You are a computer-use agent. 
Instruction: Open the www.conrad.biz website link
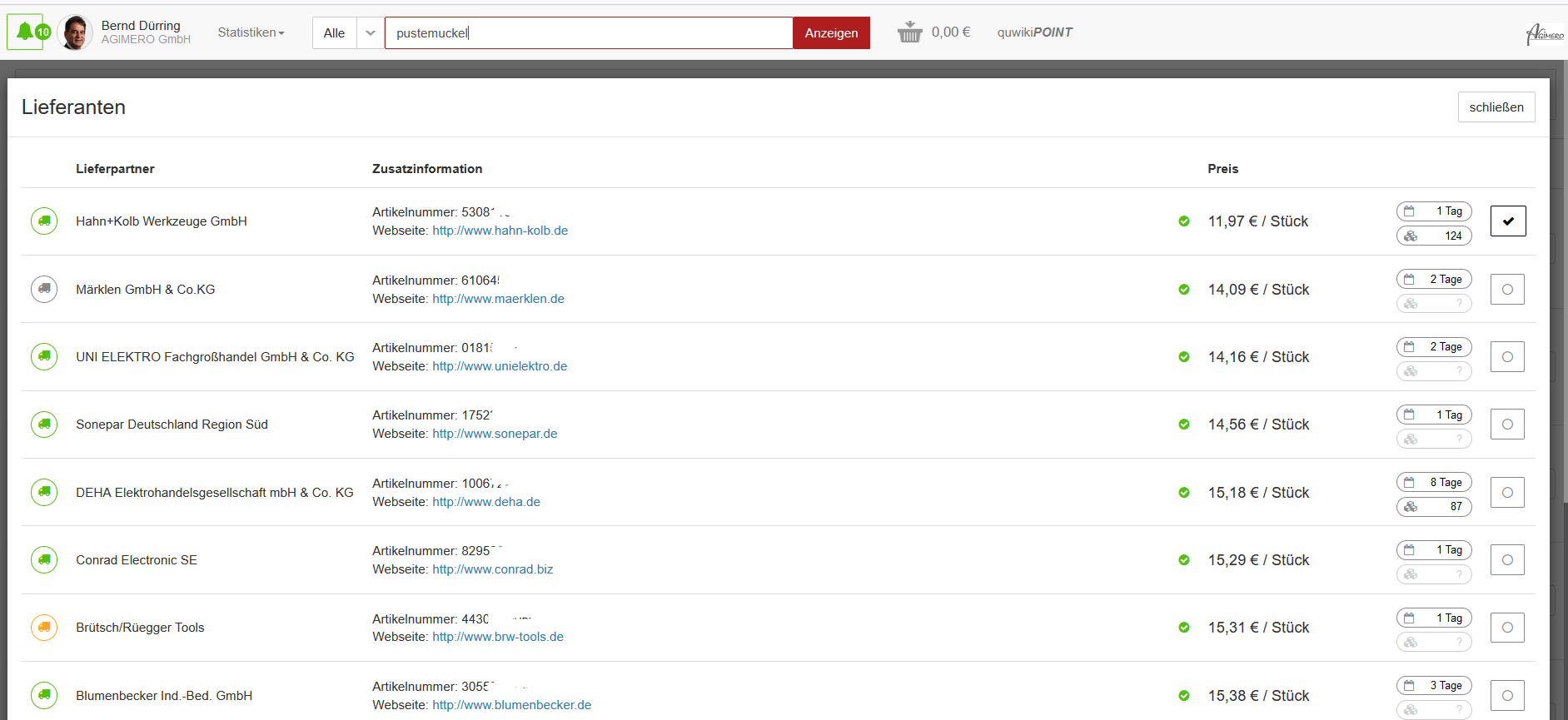pos(492,569)
